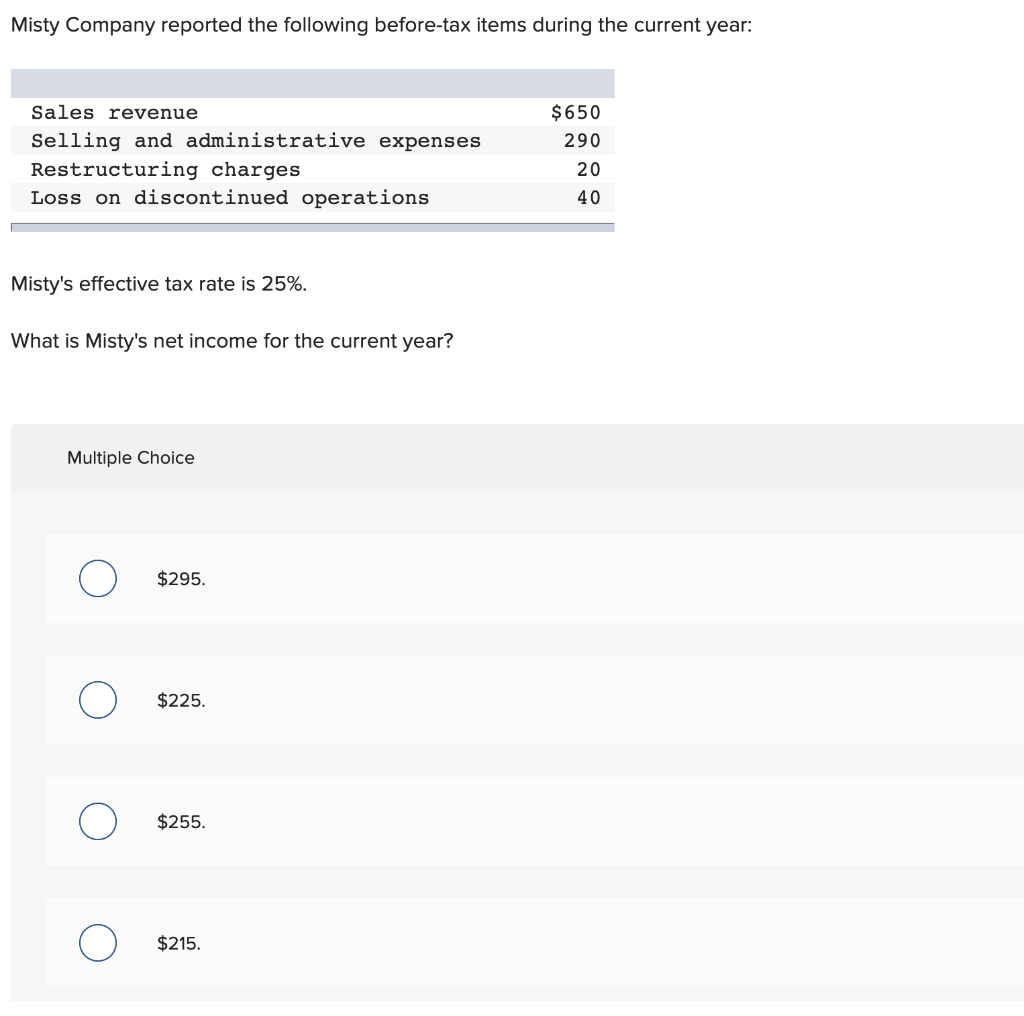
Task: Click the horizontal scrollbar beneath the table
Action: point(313,227)
